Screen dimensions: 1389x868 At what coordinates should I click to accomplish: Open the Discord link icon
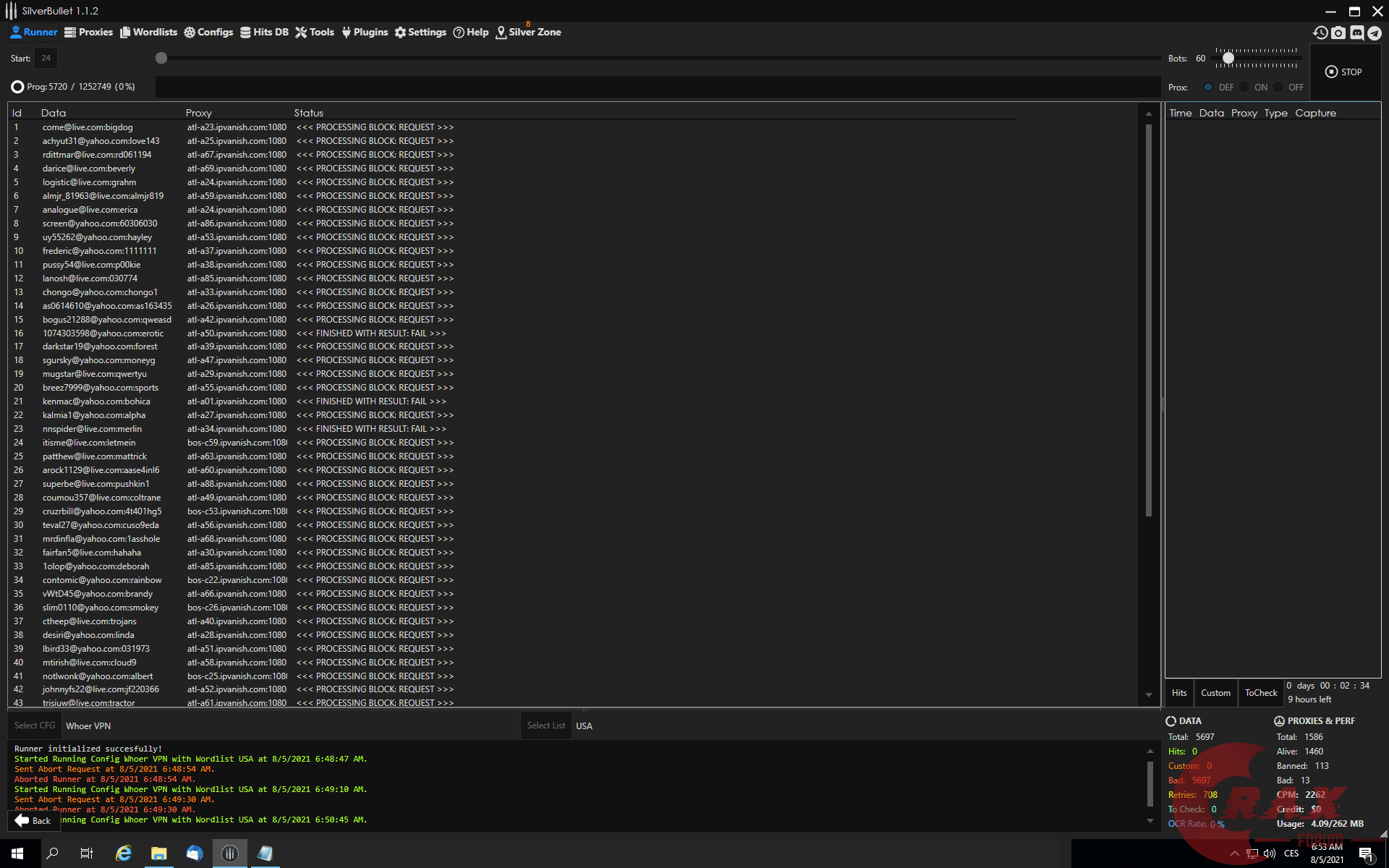[1356, 33]
